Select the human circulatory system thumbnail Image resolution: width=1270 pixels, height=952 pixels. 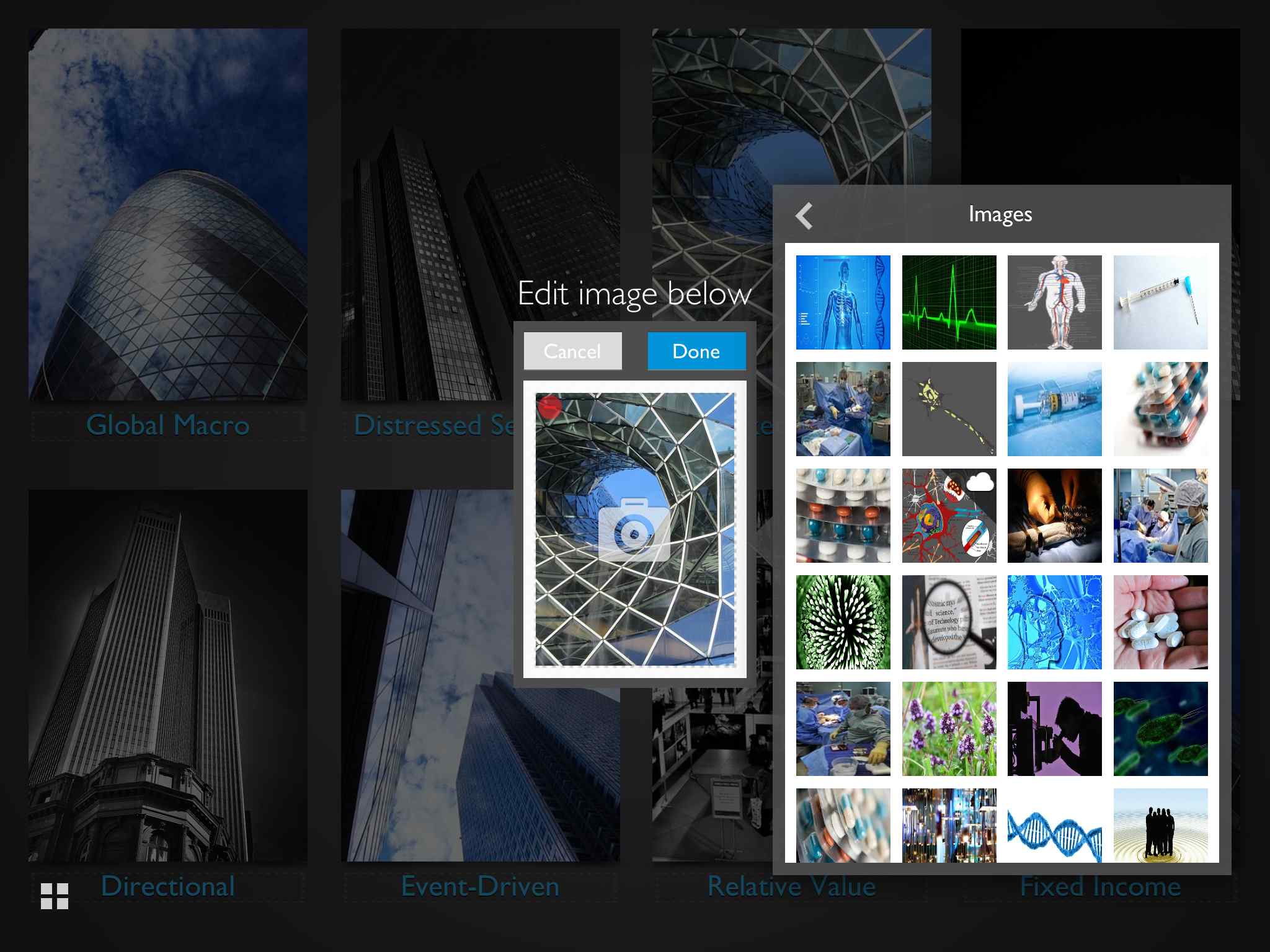[1054, 302]
